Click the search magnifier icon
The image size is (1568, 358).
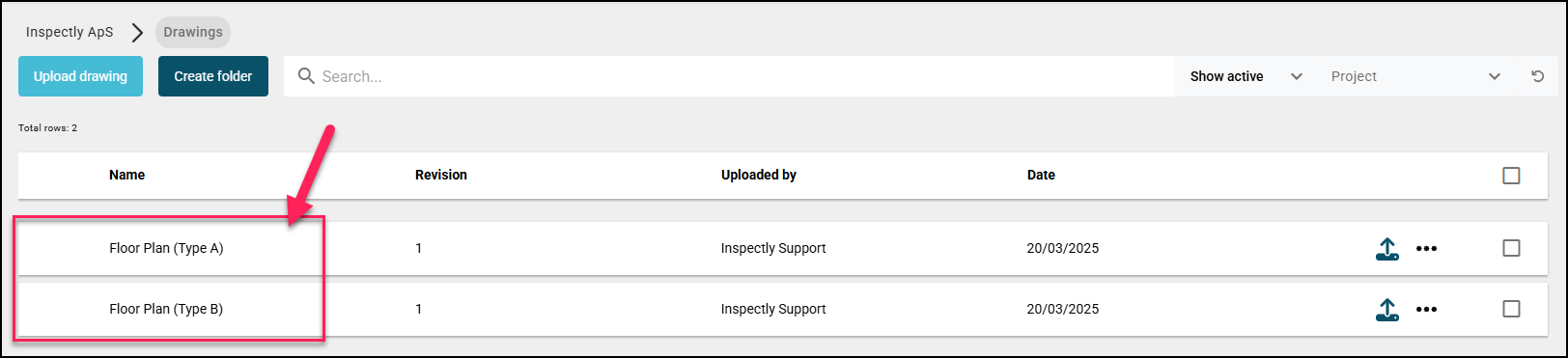coord(306,76)
